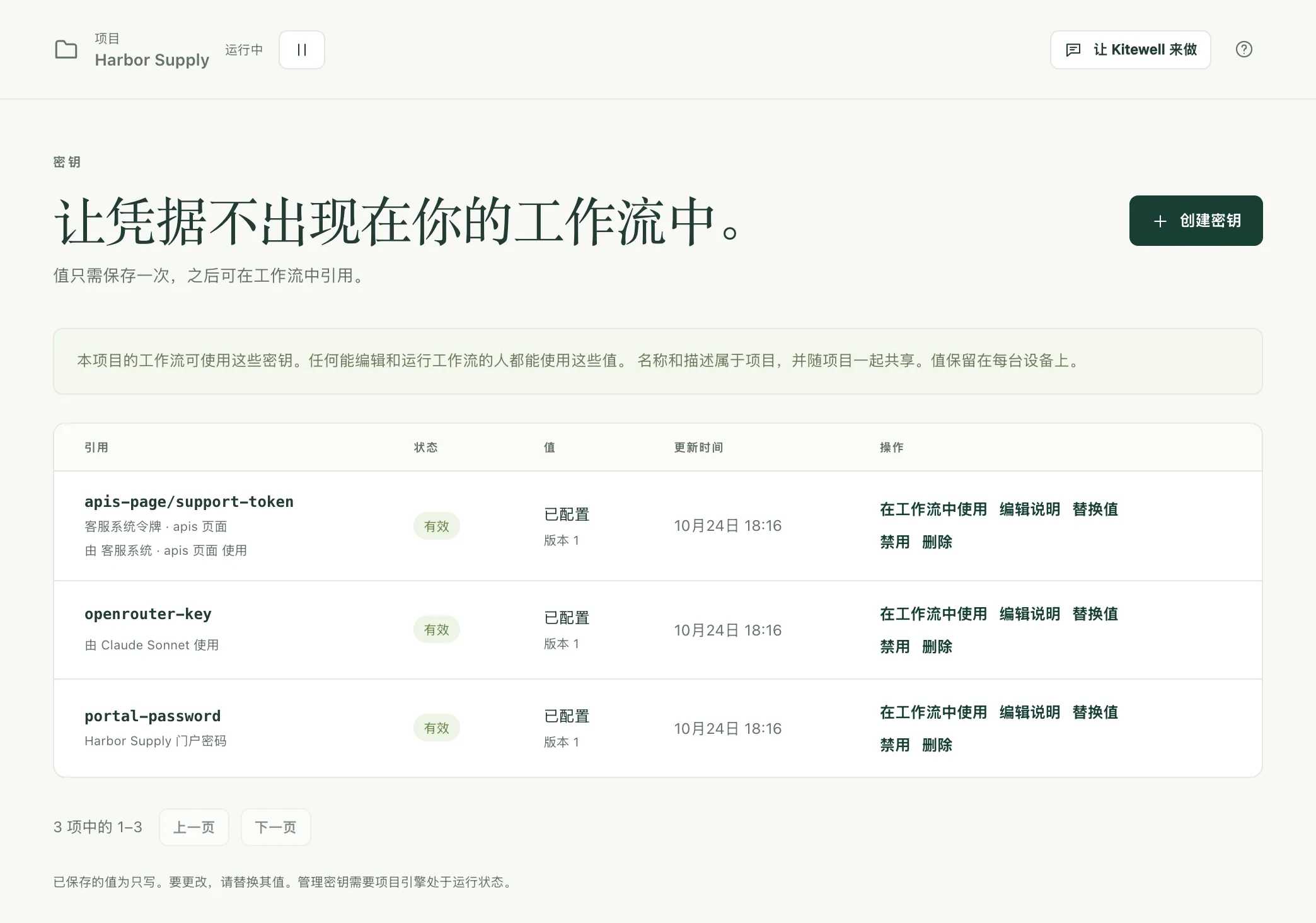Click the 密钥 section label
Viewport: 1316px width, 923px height.
67,162
